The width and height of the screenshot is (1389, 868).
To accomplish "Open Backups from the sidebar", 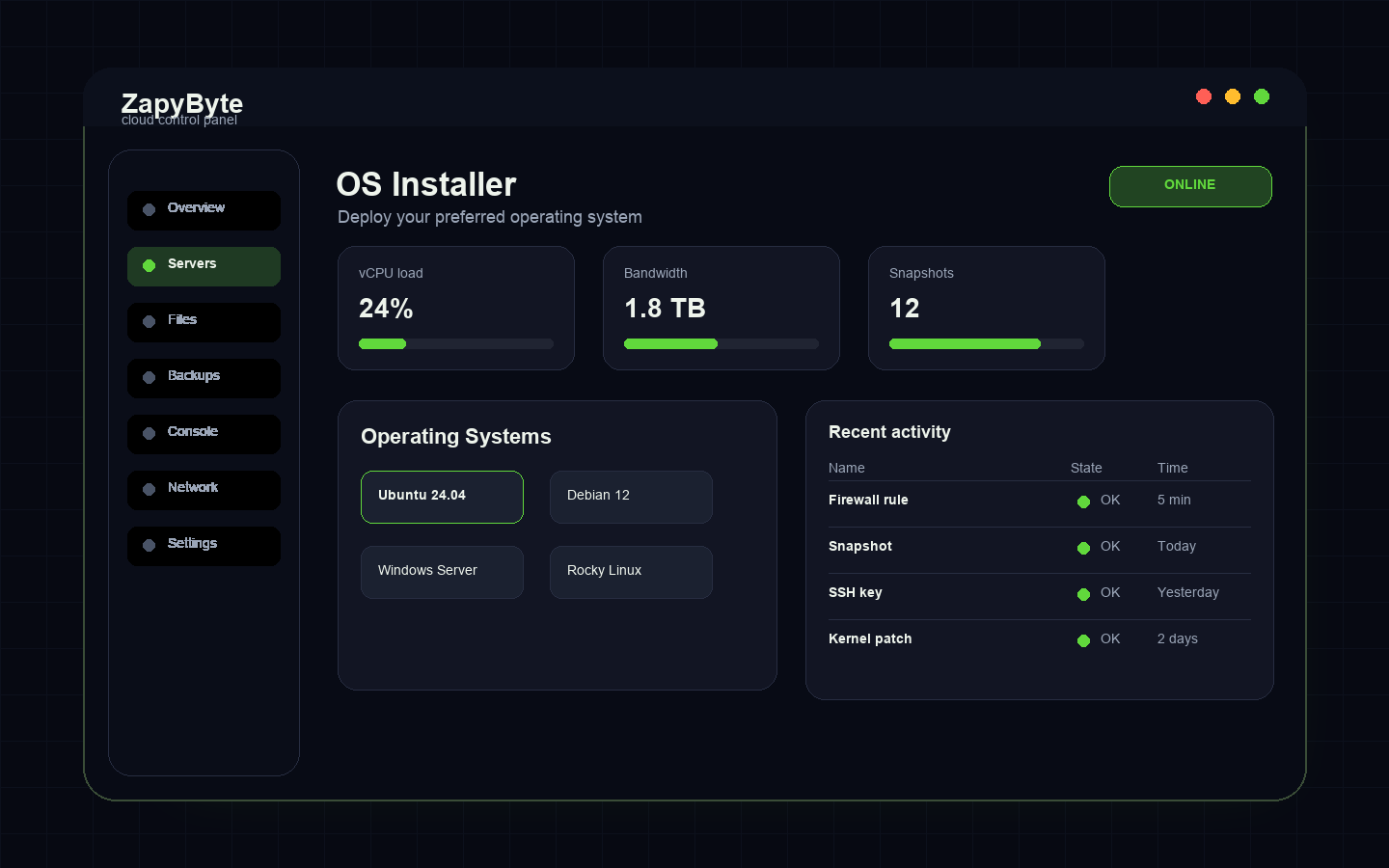I will [x=204, y=378].
